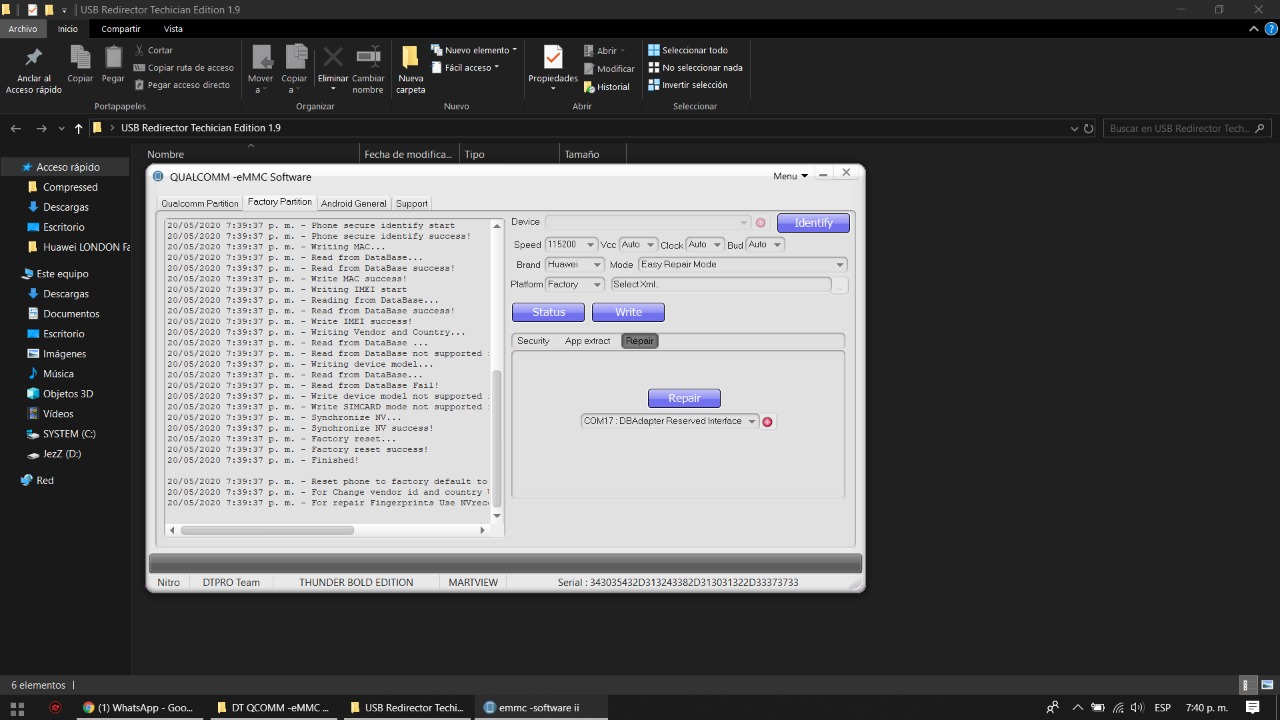This screenshot has width=1280, height=720.
Task: Open the Speed 115200 dropdown
Action: tap(589, 245)
